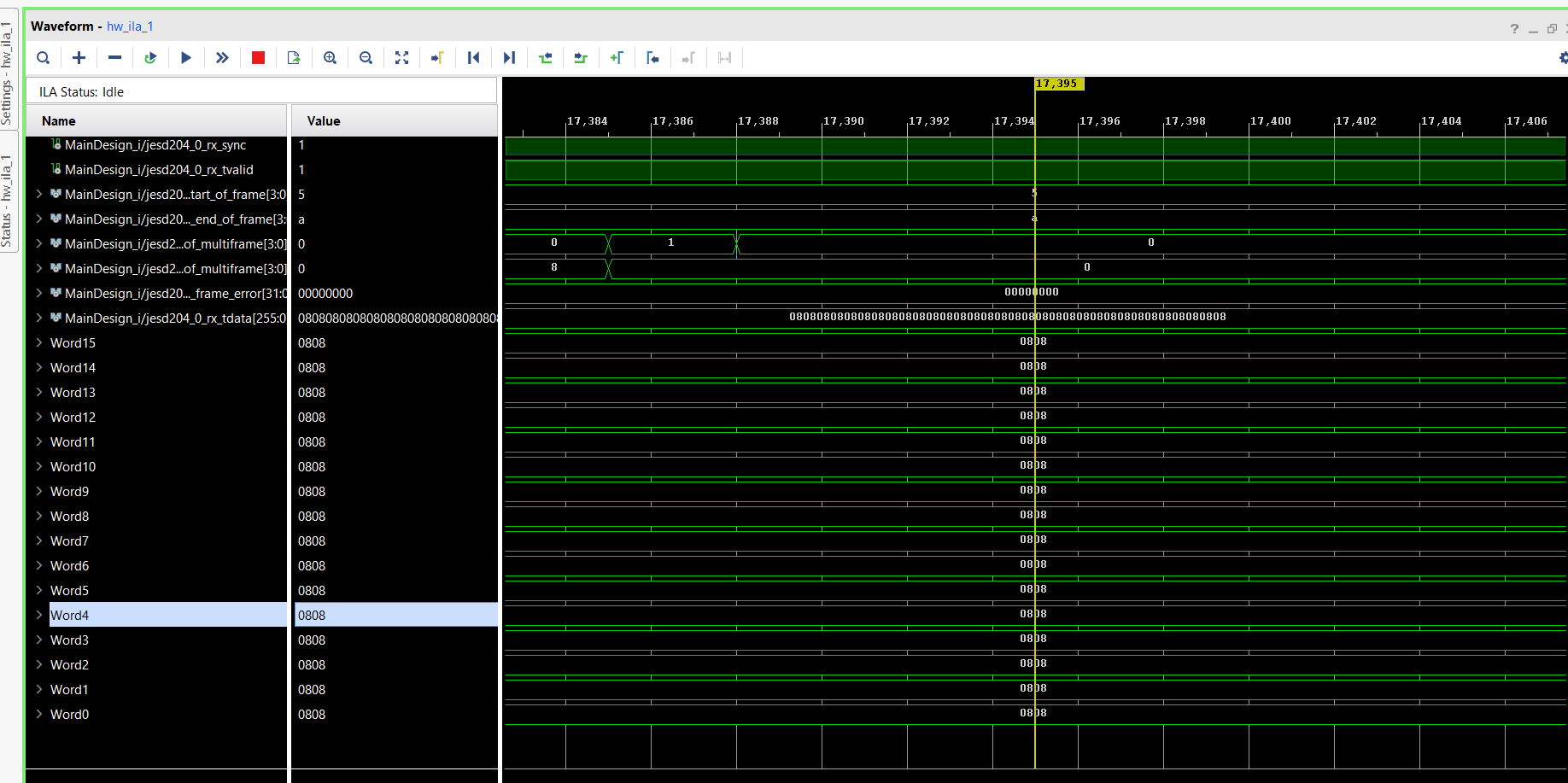Export ILA data icon
Image resolution: width=1568 pixels, height=783 pixels.
294,58
